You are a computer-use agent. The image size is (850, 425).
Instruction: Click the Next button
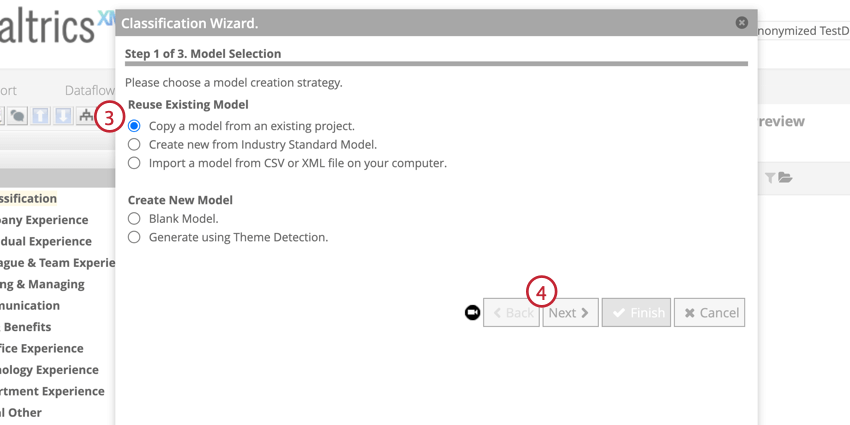click(x=570, y=313)
